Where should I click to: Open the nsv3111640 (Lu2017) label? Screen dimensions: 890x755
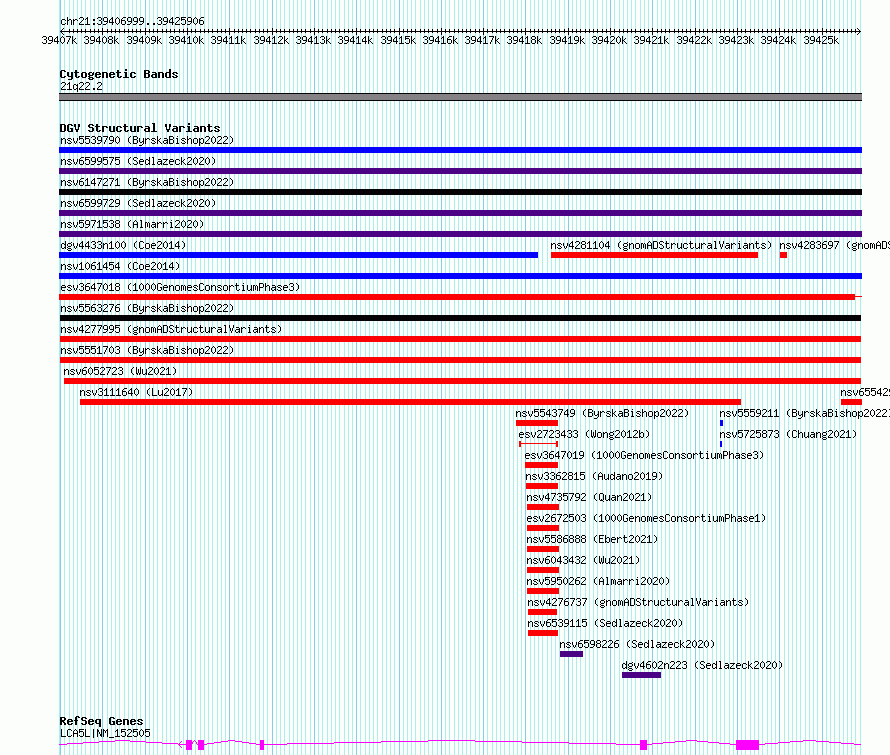[136, 392]
